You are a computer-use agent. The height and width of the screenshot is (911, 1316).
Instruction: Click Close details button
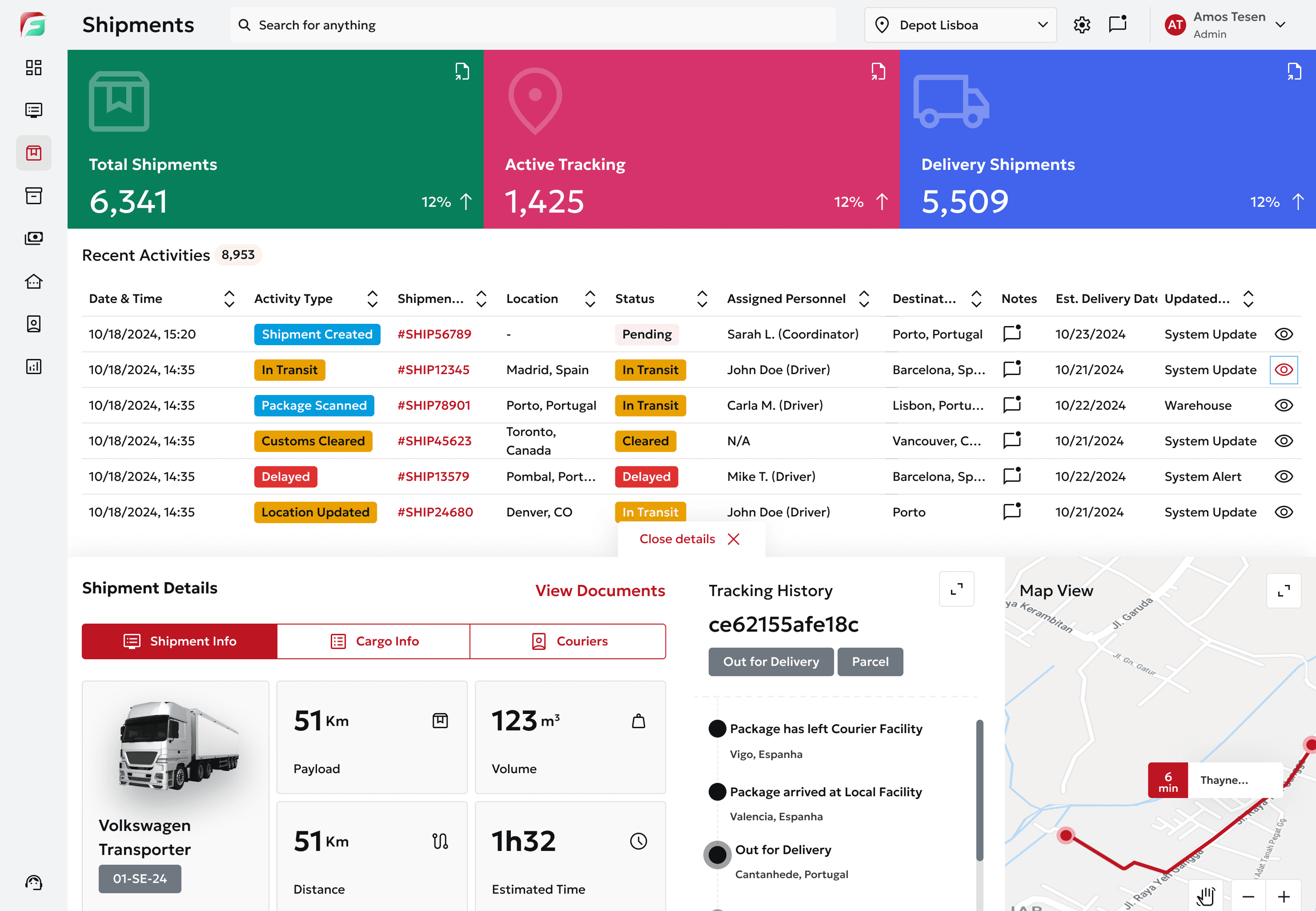690,539
